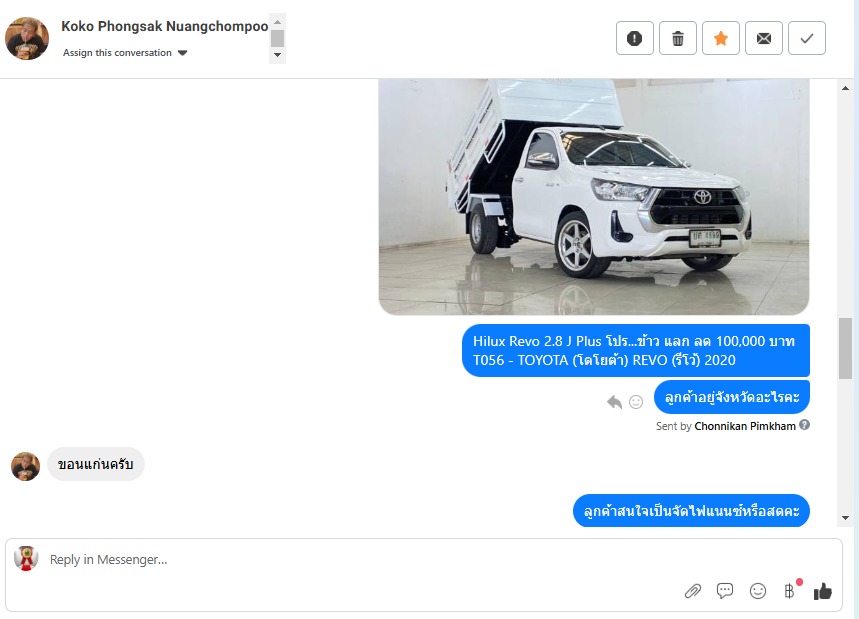This screenshot has height=619, width=859.
Task: Click the baht payment icon
Action: [x=789, y=591]
